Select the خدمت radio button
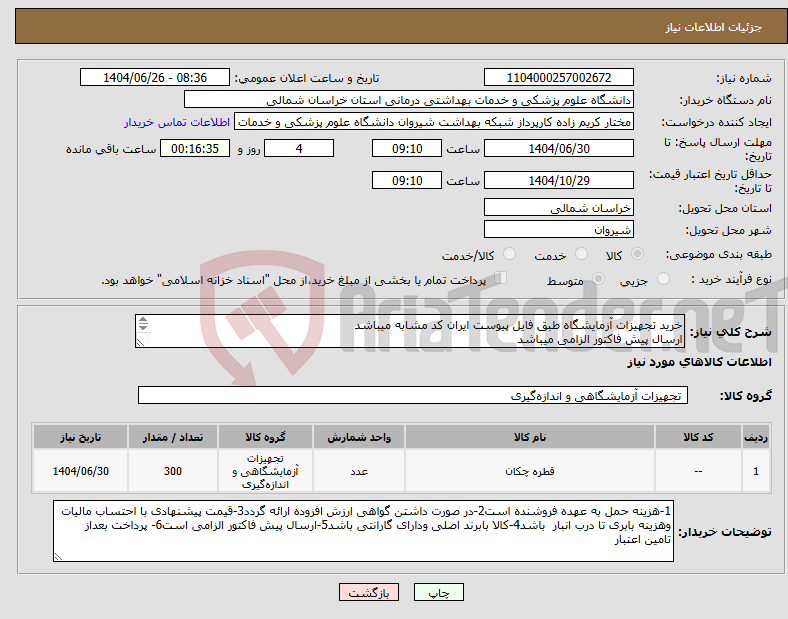The image size is (788, 619). click(581, 254)
